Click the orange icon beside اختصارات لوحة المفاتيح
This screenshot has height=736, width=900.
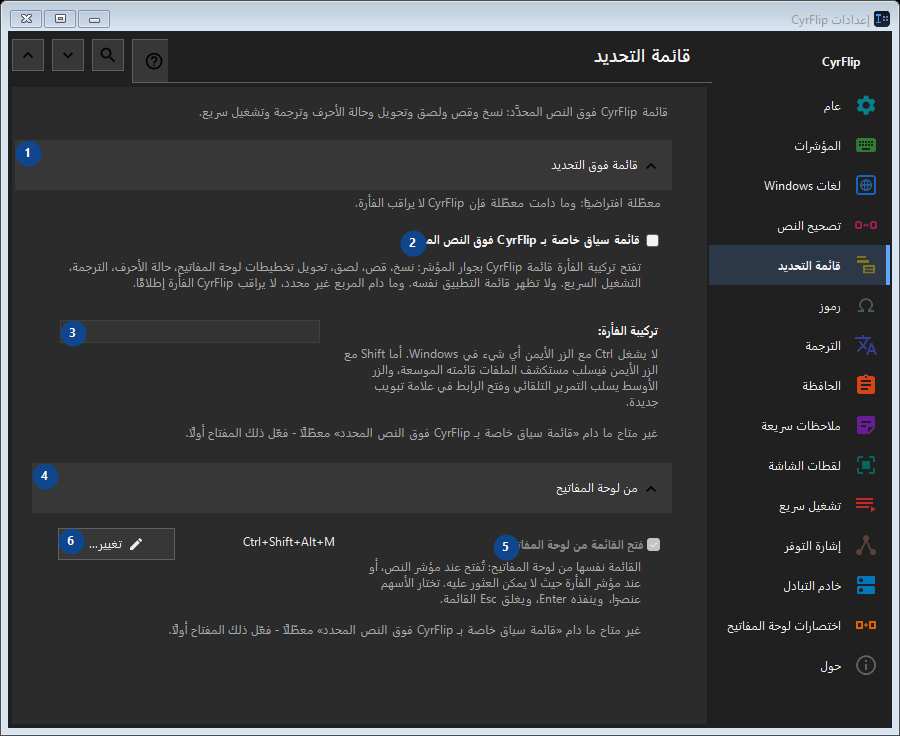[x=866, y=625]
